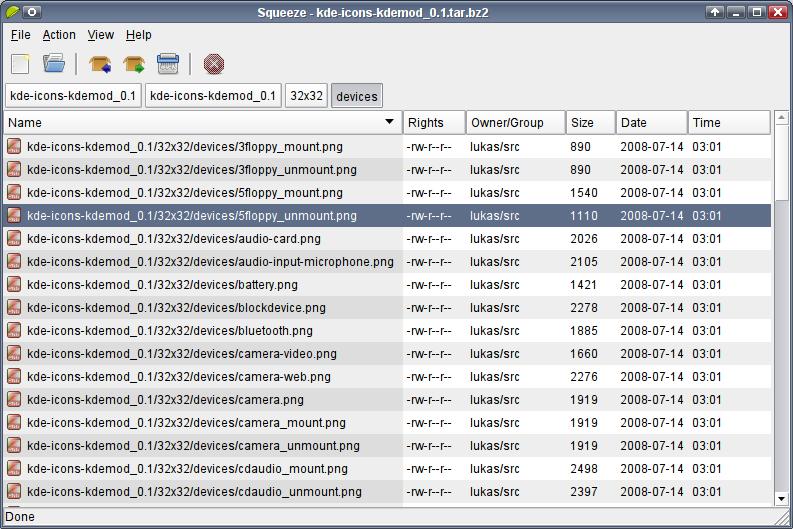Open the Action menu
The image size is (793, 529).
[59, 35]
